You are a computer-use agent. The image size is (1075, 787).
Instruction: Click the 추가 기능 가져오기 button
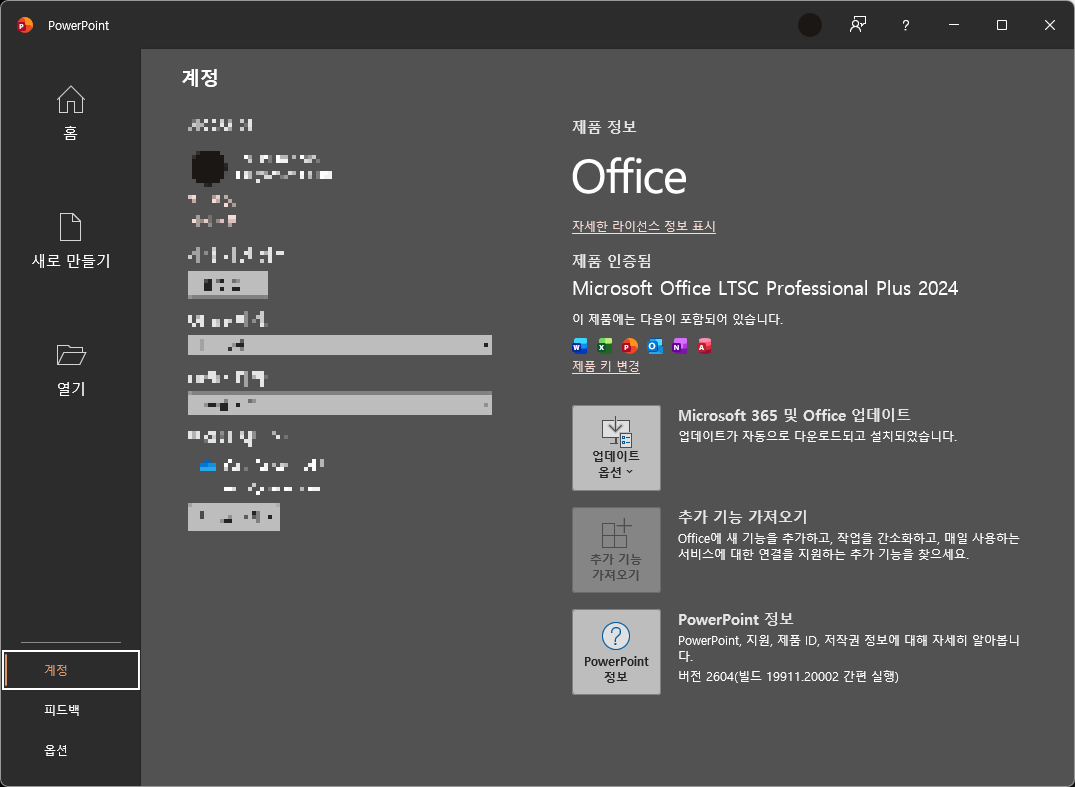[616, 550]
